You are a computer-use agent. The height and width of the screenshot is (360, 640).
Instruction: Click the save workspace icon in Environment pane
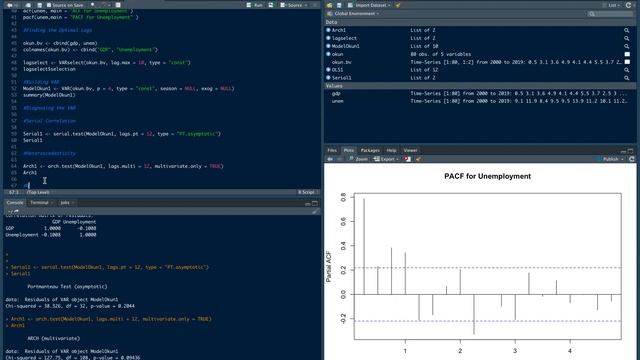[x=339, y=5]
